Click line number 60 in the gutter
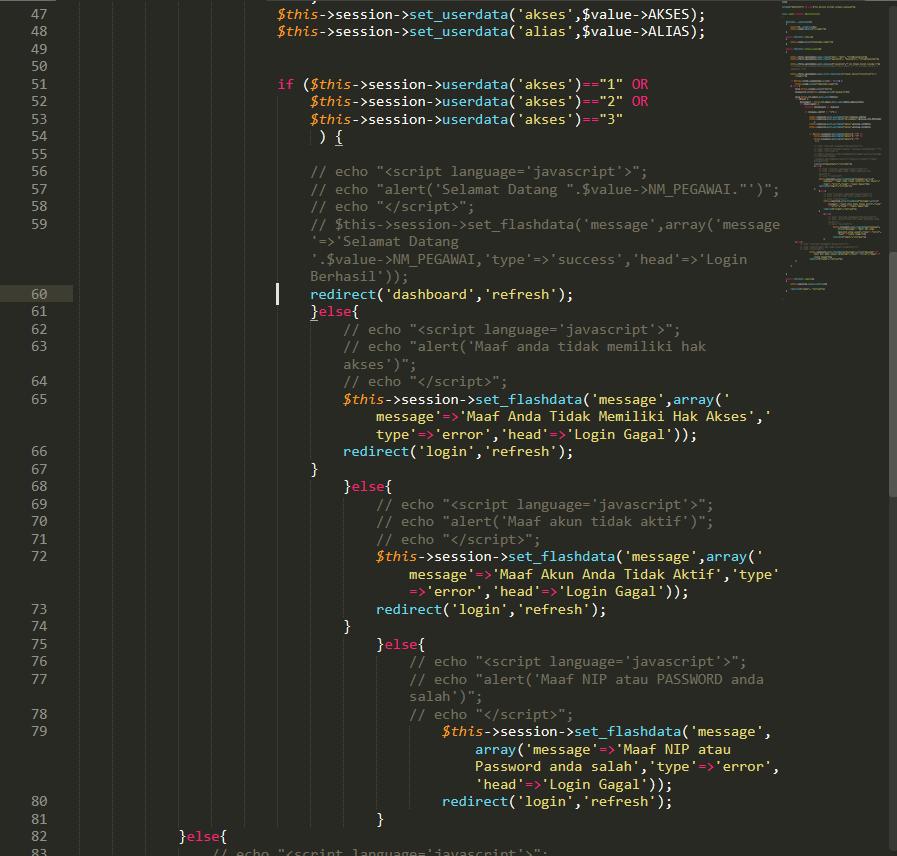Viewport: 897px width, 856px height. tap(39, 294)
